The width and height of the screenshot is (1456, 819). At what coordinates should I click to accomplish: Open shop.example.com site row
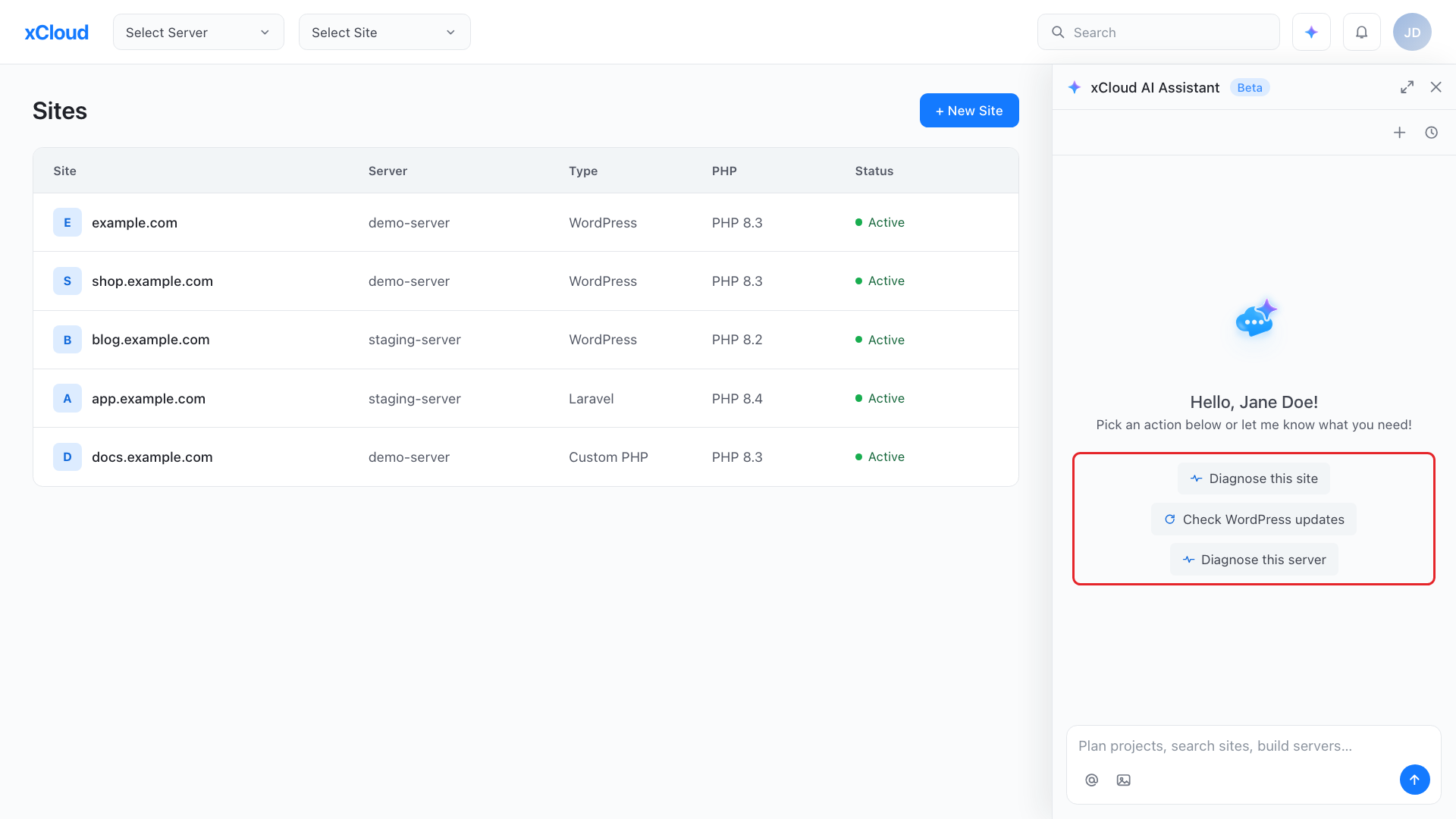point(526,281)
